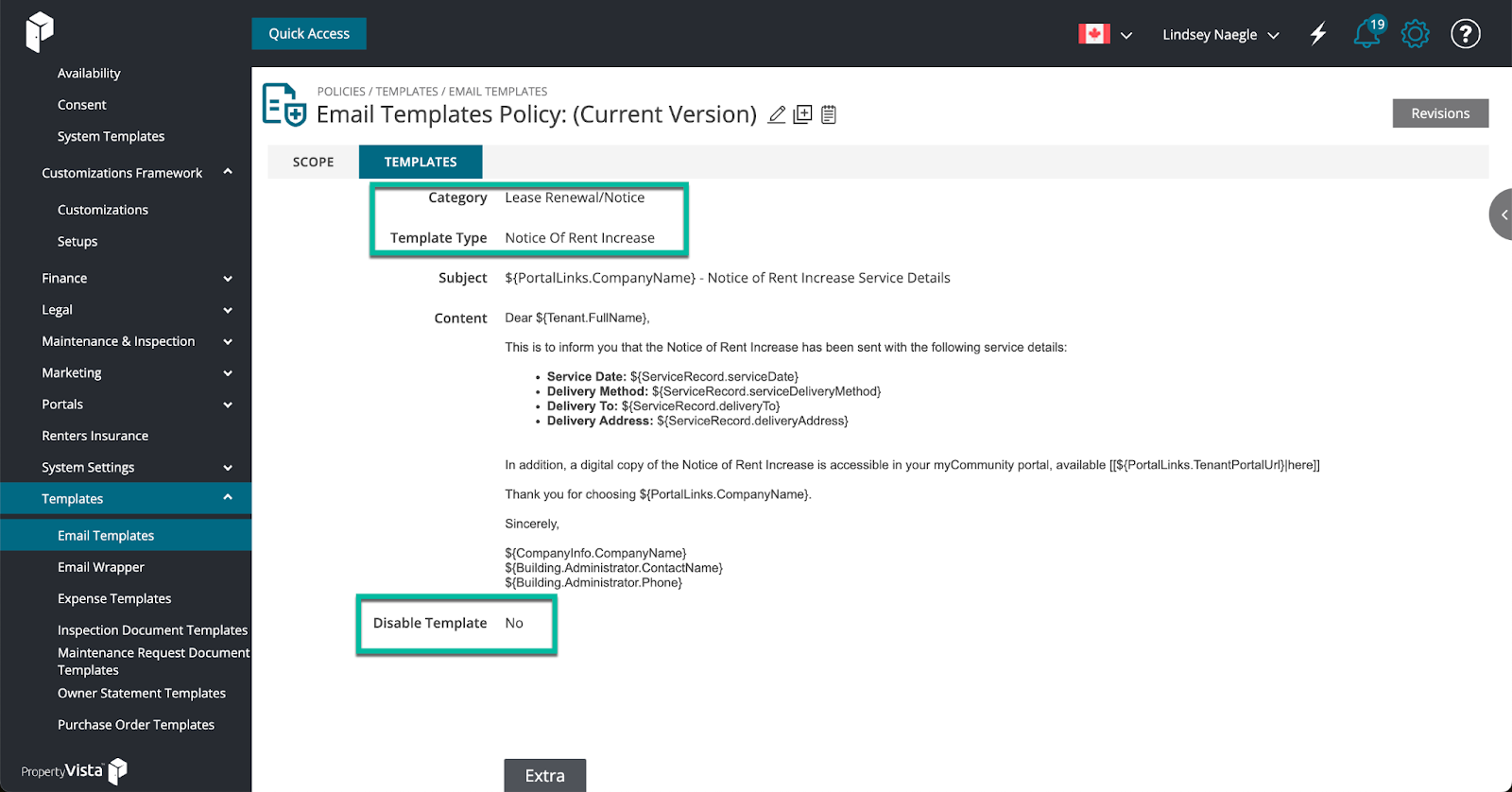Click the Extra button at the bottom
The height and width of the screenshot is (792, 1512).
tap(545, 775)
